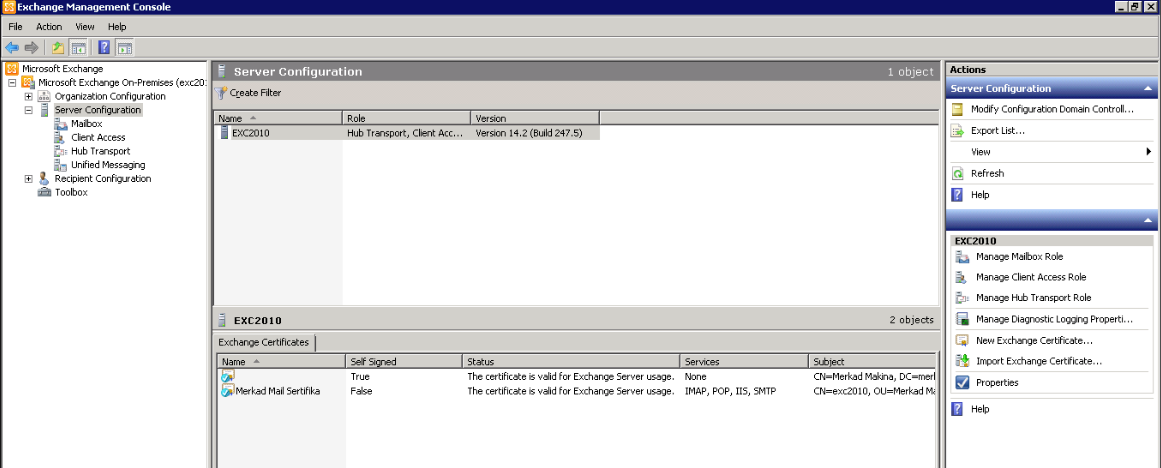Click the Back arrow toolbar icon
The image size is (1161, 468).
point(12,48)
